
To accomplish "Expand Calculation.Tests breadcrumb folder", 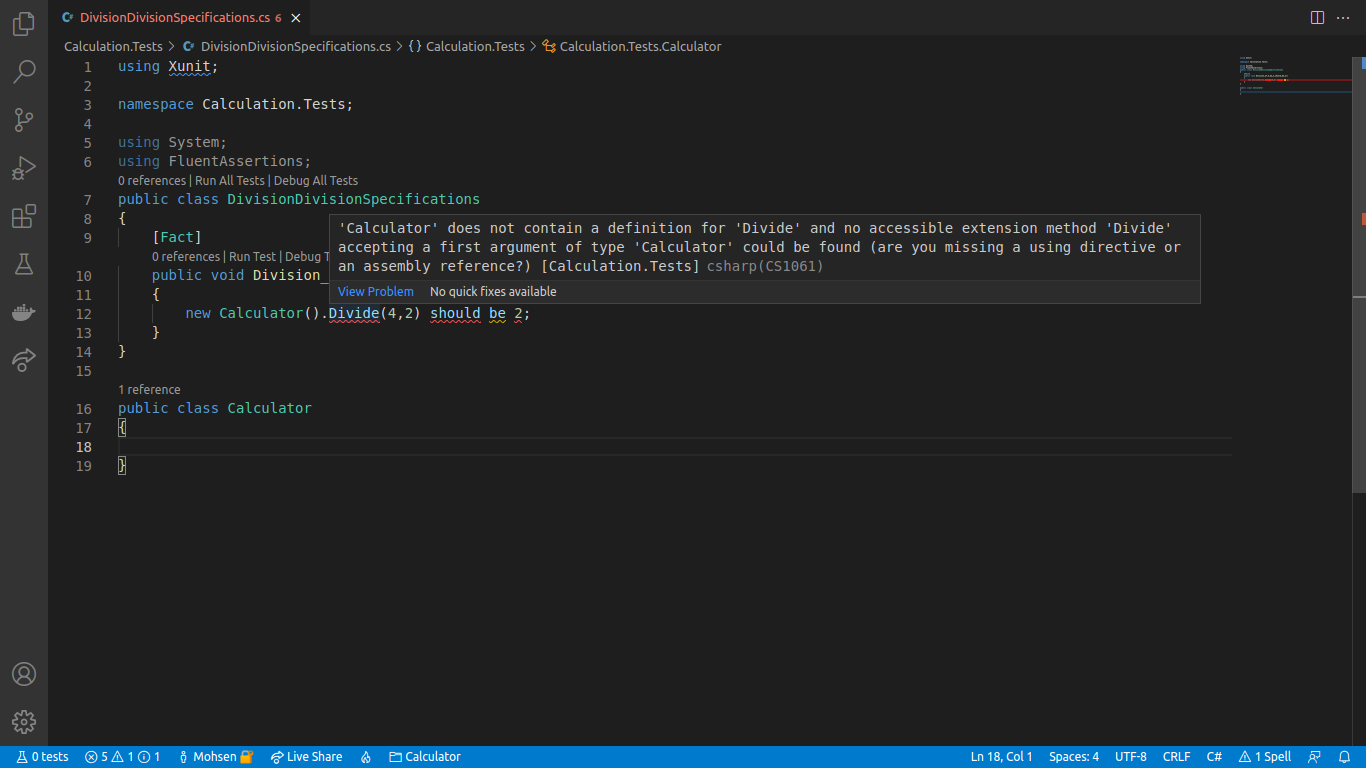I will coord(113,46).
